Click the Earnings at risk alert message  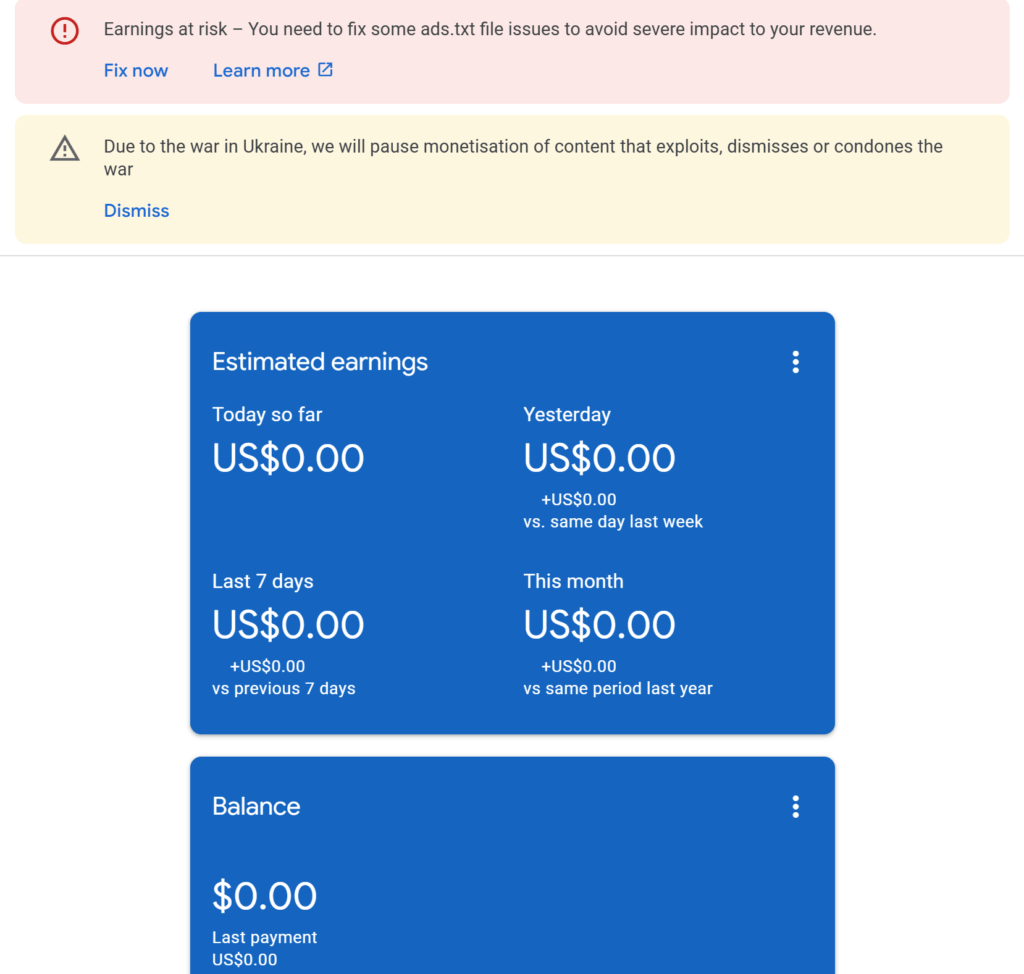pos(490,29)
